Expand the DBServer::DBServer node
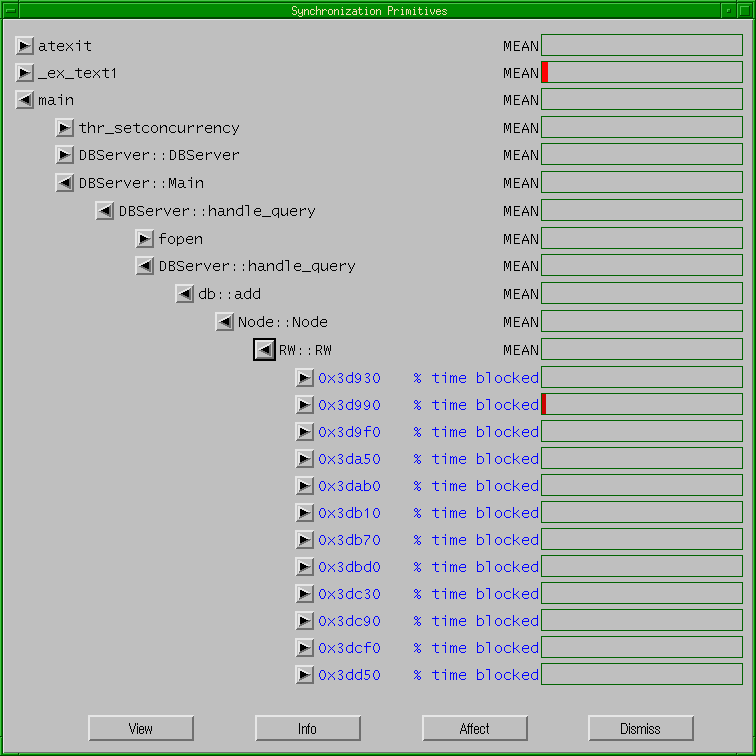The image size is (756, 756). coord(65,155)
